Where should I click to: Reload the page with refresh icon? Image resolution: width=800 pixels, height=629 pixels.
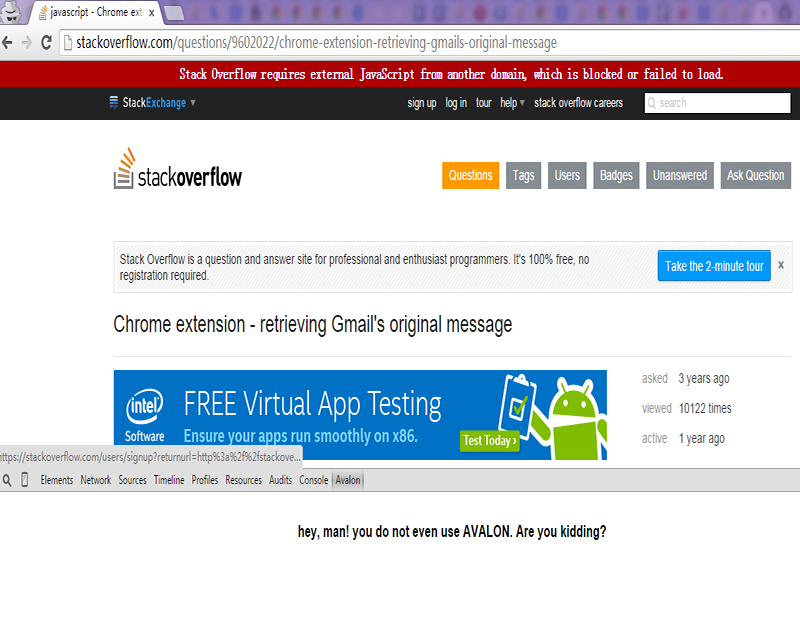coord(46,42)
